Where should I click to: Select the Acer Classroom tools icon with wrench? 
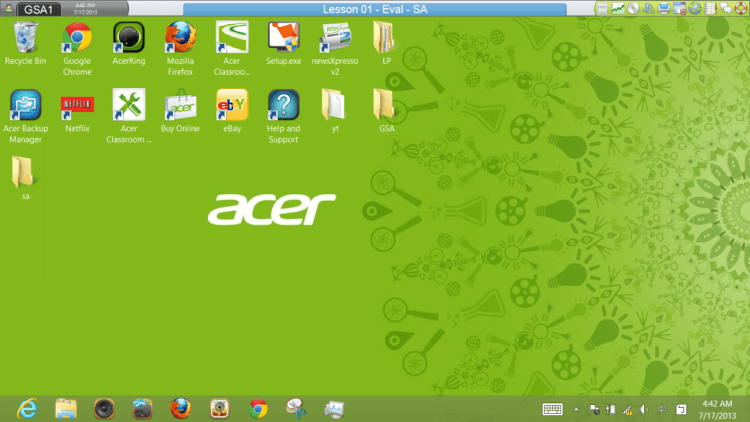click(129, 116)
